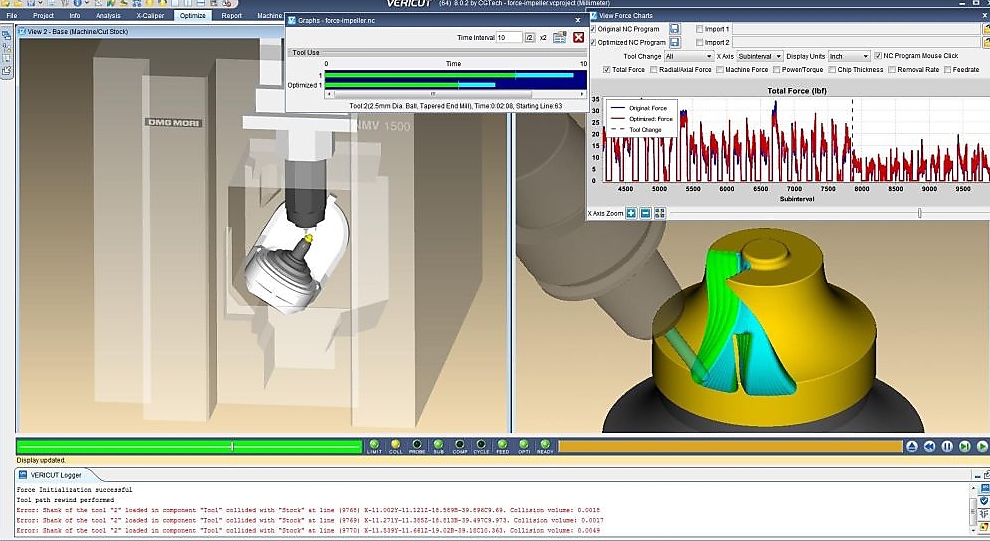
Task: Fit X axis zoom to full range
Action: point(660,213)
